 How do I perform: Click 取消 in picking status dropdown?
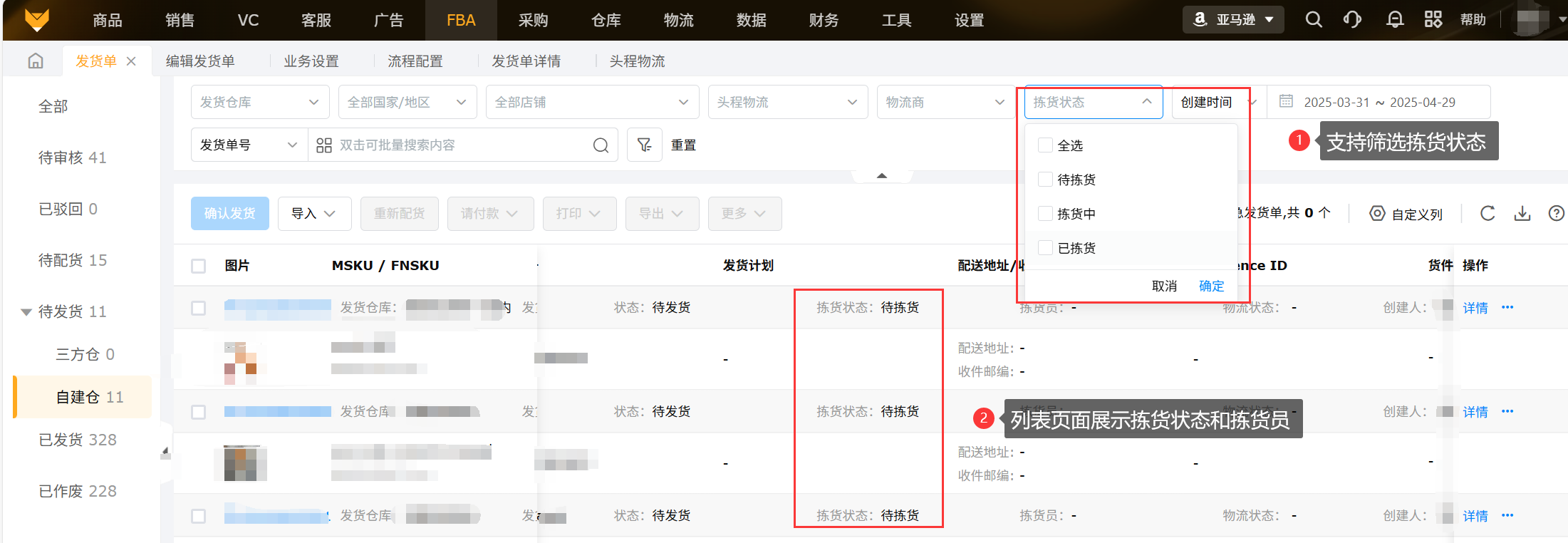1165,286
